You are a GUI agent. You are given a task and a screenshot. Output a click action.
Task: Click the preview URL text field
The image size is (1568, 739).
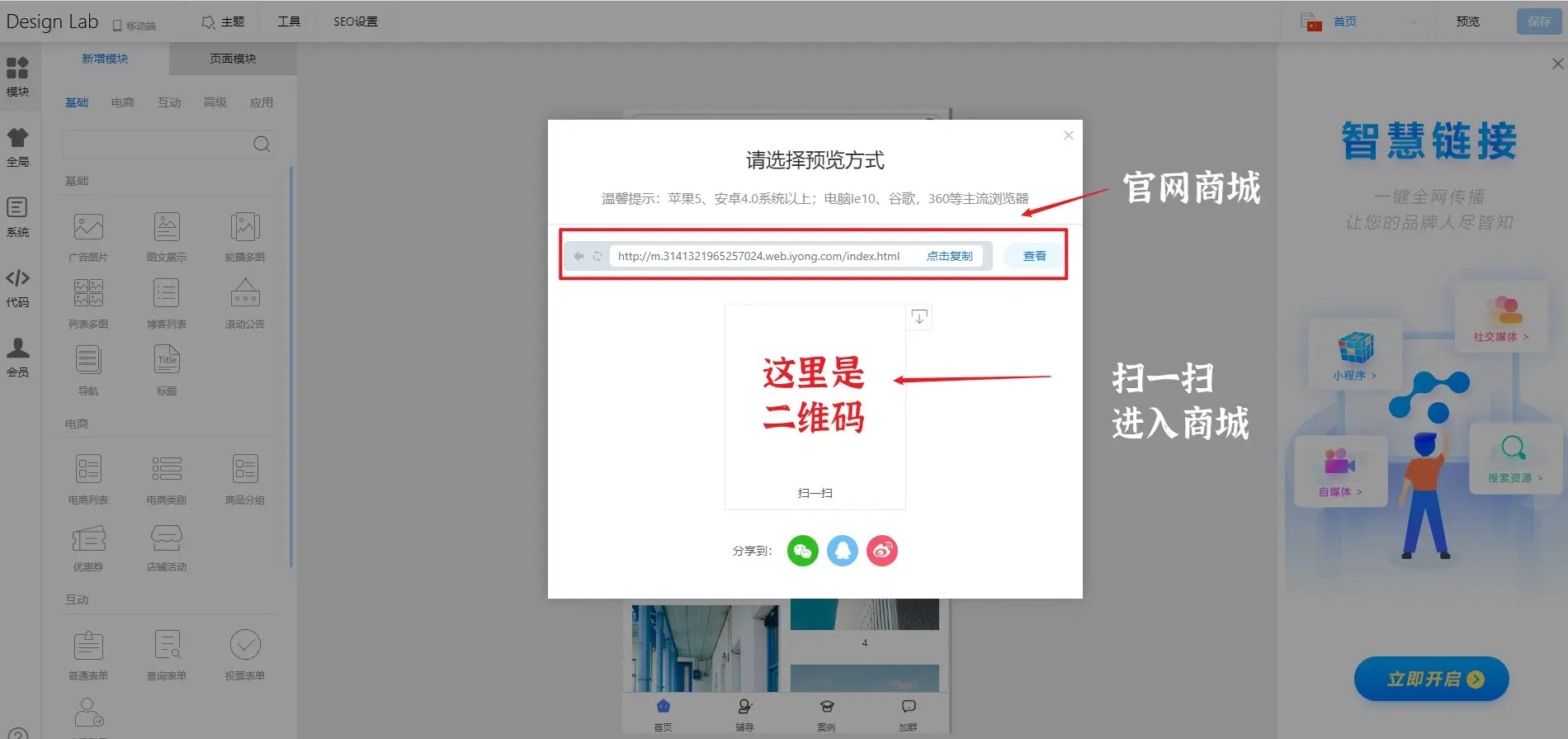point(758,256)
